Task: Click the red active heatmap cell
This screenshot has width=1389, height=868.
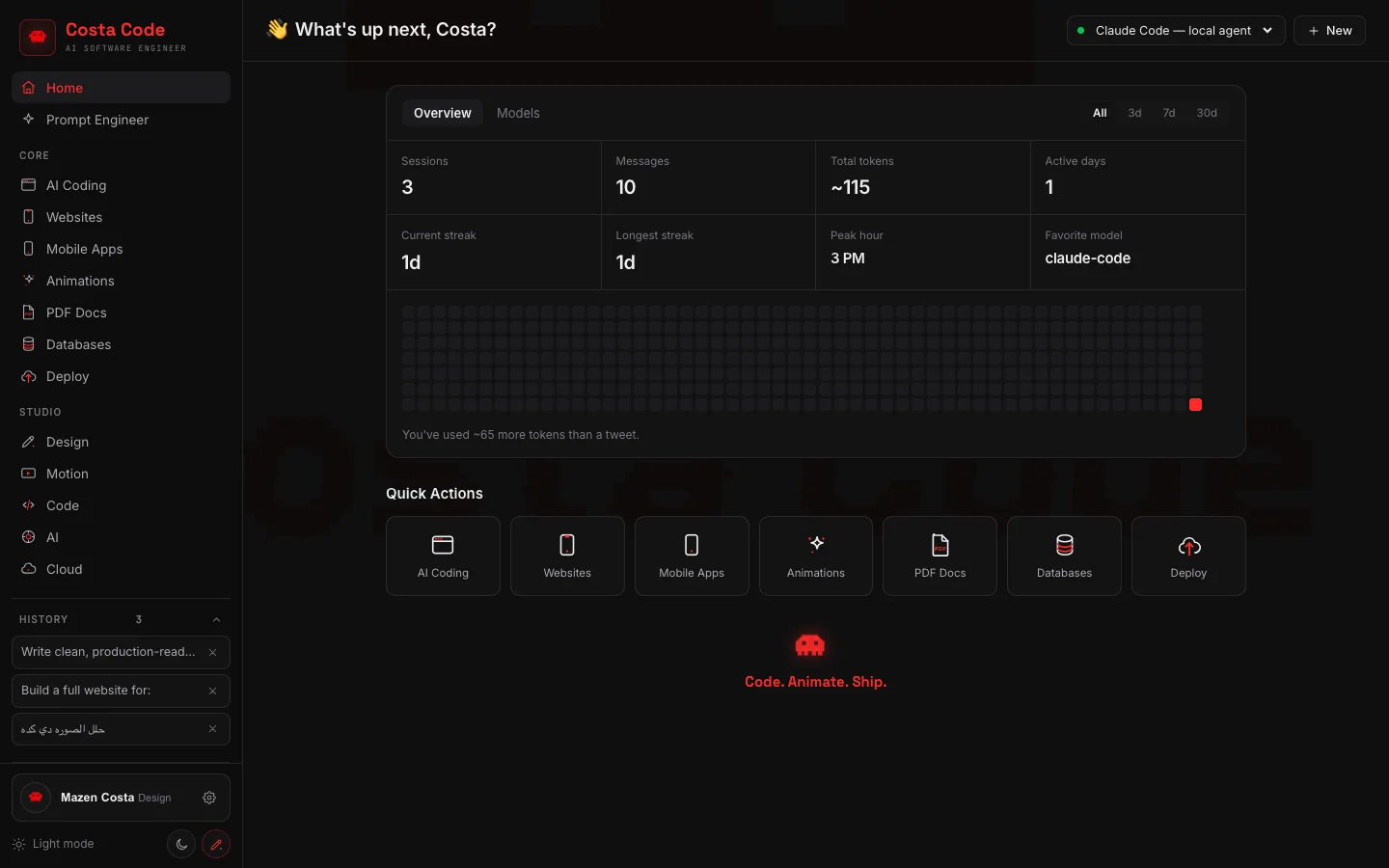Action: [1195, 405]
